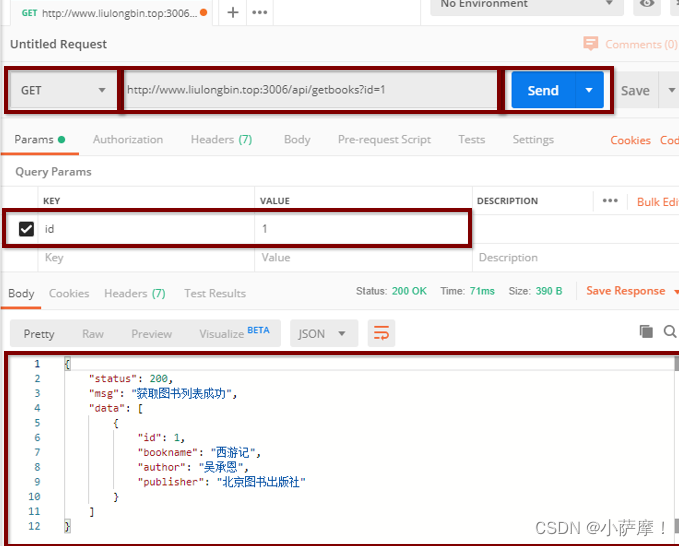Expand the Send button dropdown arrow
The image size is (679, 546).
pyautogui.click(x=589, y=90)
